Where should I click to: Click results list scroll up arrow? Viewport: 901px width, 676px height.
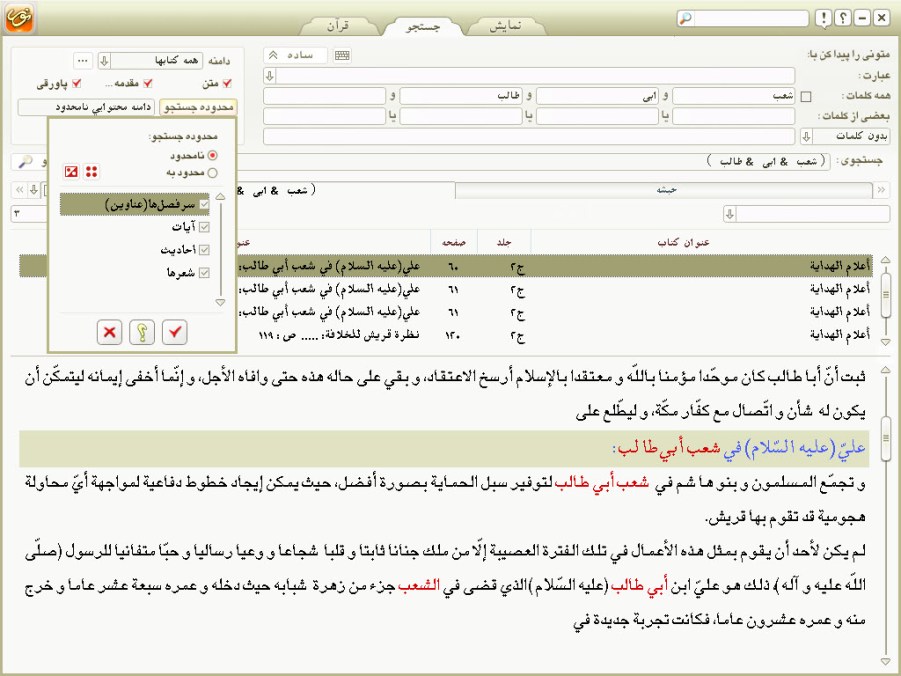tap(886, 260)
